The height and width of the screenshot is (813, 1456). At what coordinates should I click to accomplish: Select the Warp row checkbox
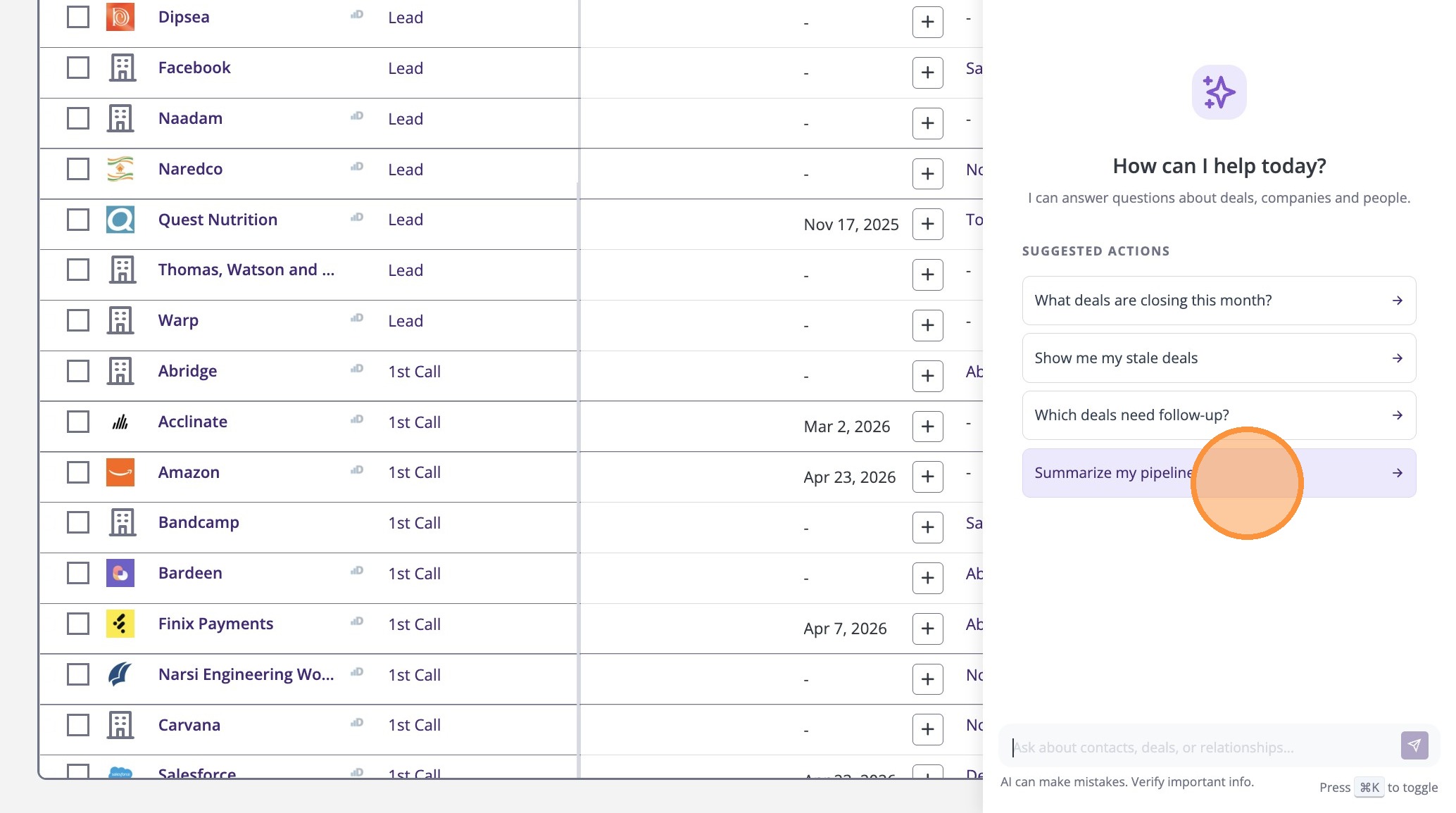(x=78, y=320)
